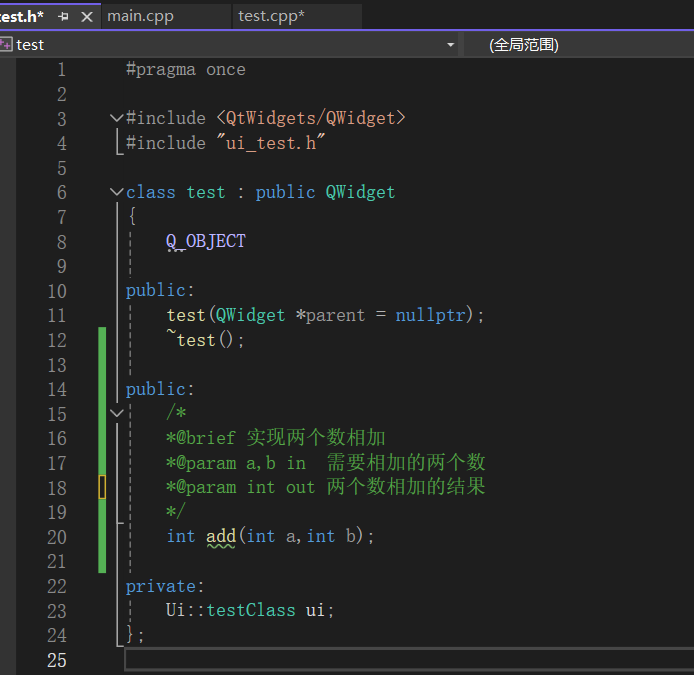Click the public: specifier on line 14
694x675 pixels.
pyautogui.click(x=160, y=389)
